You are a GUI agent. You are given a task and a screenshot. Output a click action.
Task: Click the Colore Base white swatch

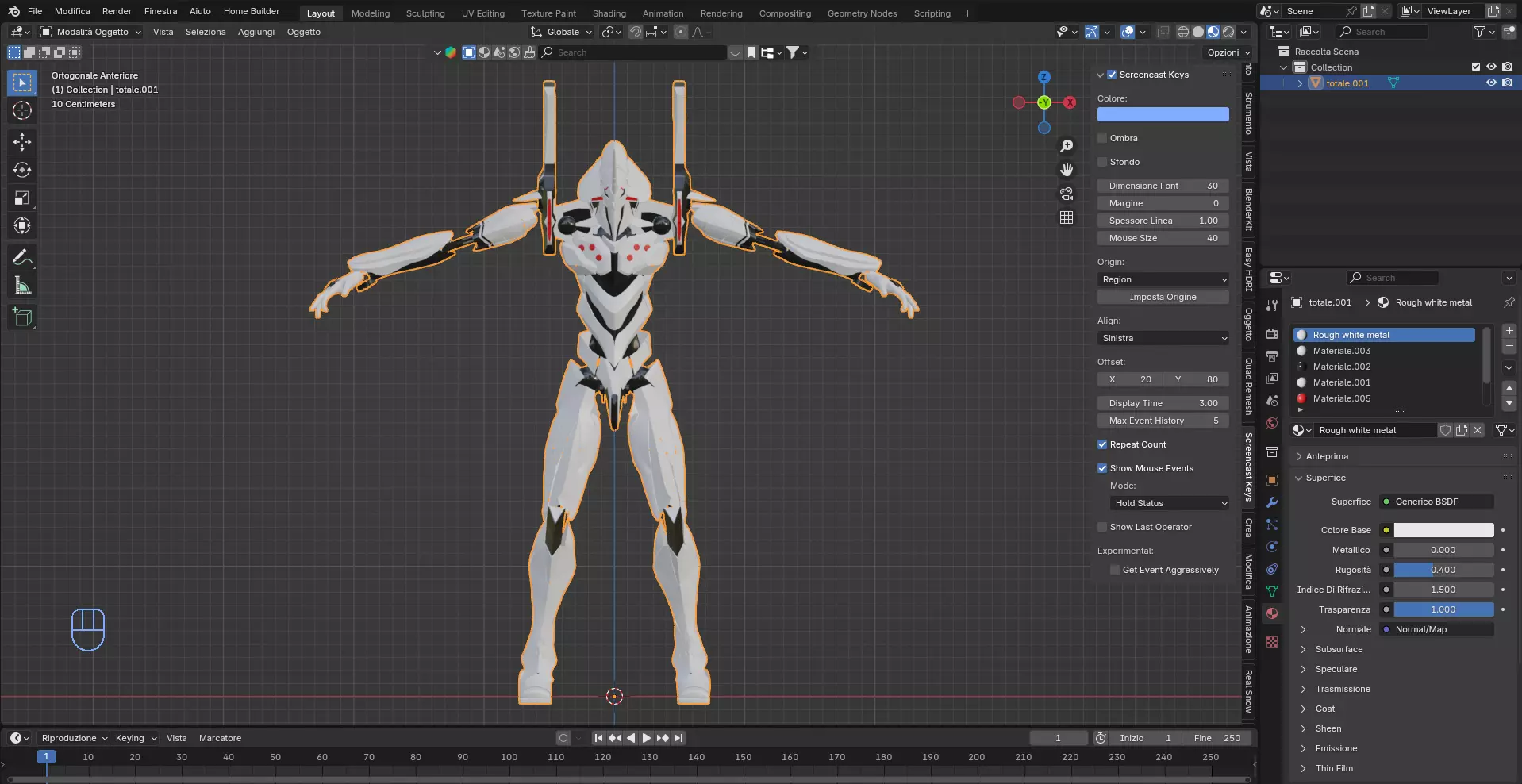coord(1444,530)
